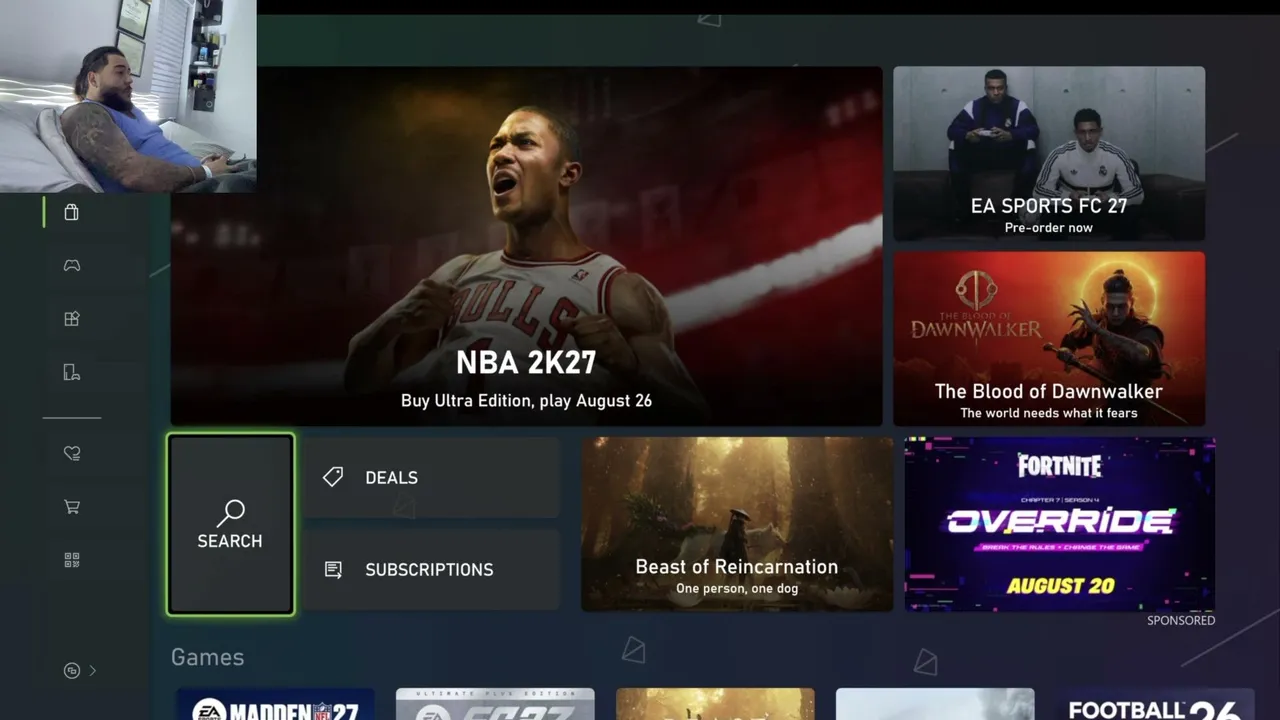Click the streamer webcam overlay
This screenshot has width=1280, height=720.
[x=128, y=96]
